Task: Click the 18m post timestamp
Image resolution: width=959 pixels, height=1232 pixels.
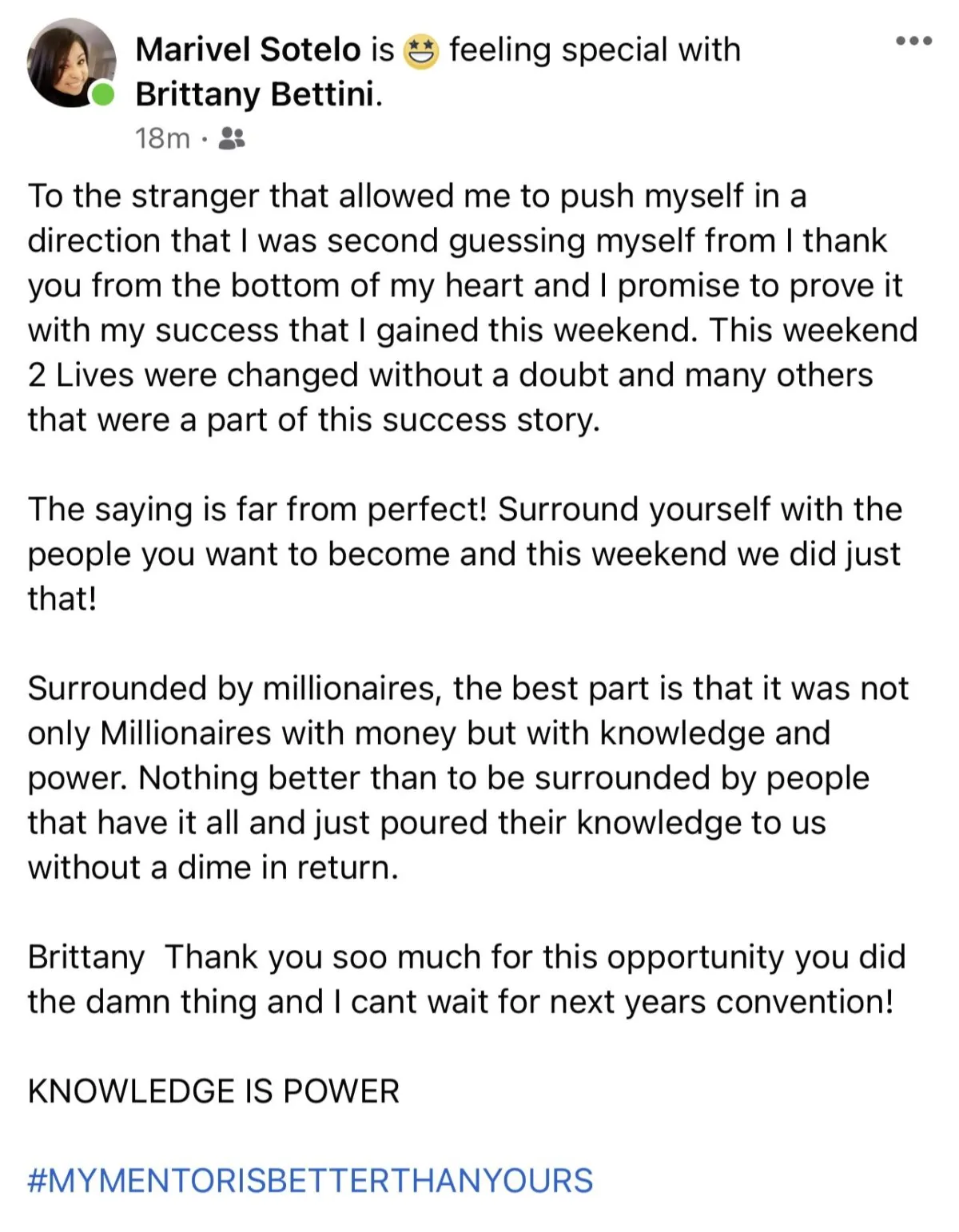Action: coord(162,138)
